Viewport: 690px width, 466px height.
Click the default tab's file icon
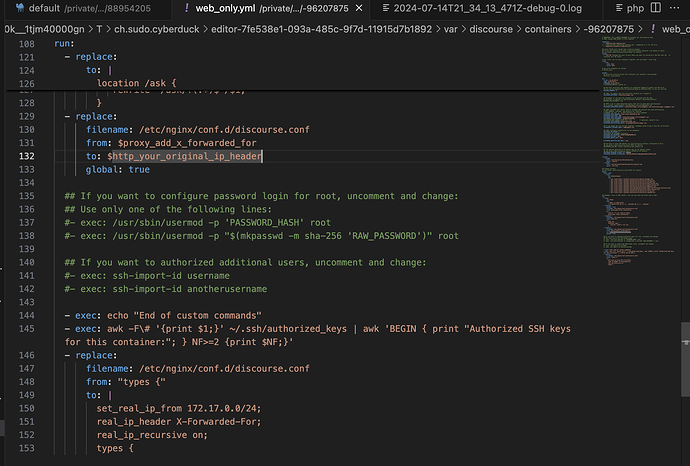[x=19, y=8]
